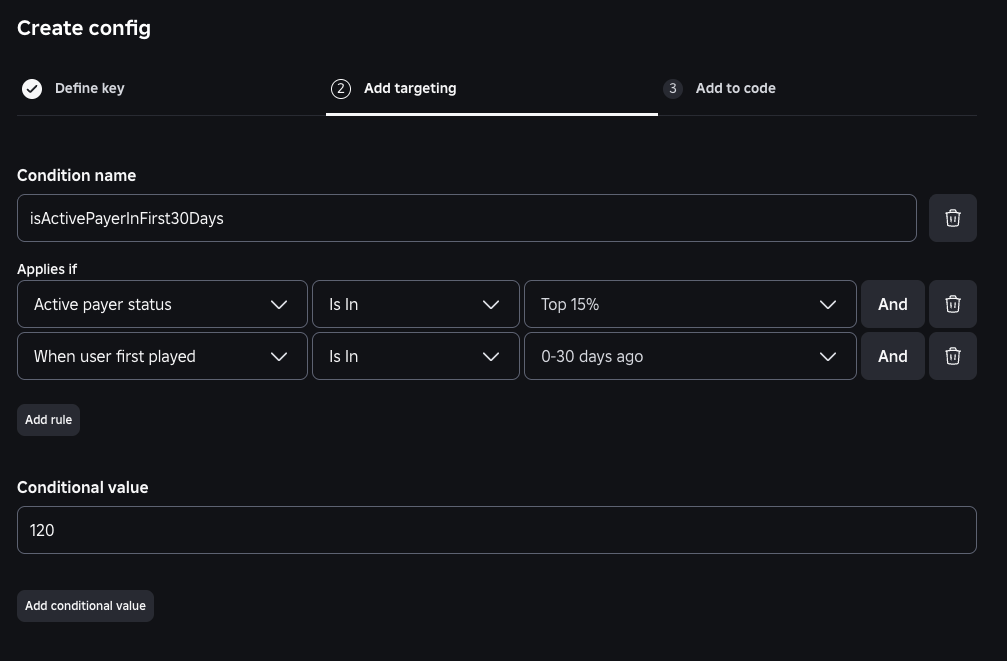The image size is (1007, 661).
Task: Click the Define key checkmark icon
Action: click(32, 89)
